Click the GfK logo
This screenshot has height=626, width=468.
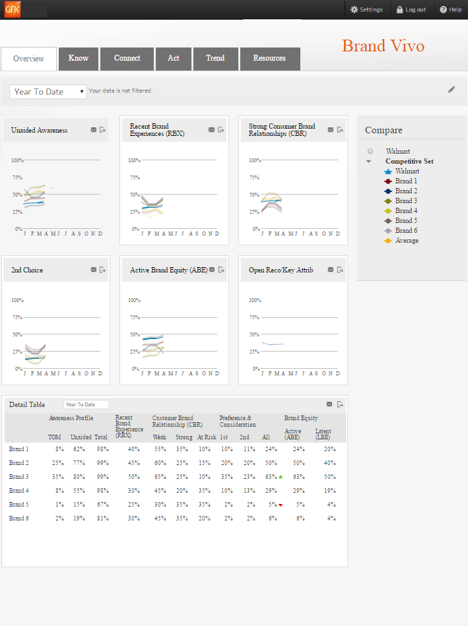[12, 9]
